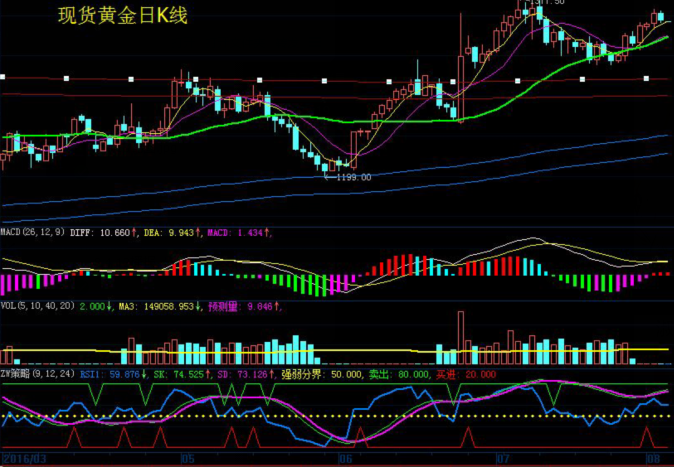This screenshot has height=467, width=674.
Task: Select the 05 month marker on time axis
Action: pyautogui.click(x=187, y=459)
